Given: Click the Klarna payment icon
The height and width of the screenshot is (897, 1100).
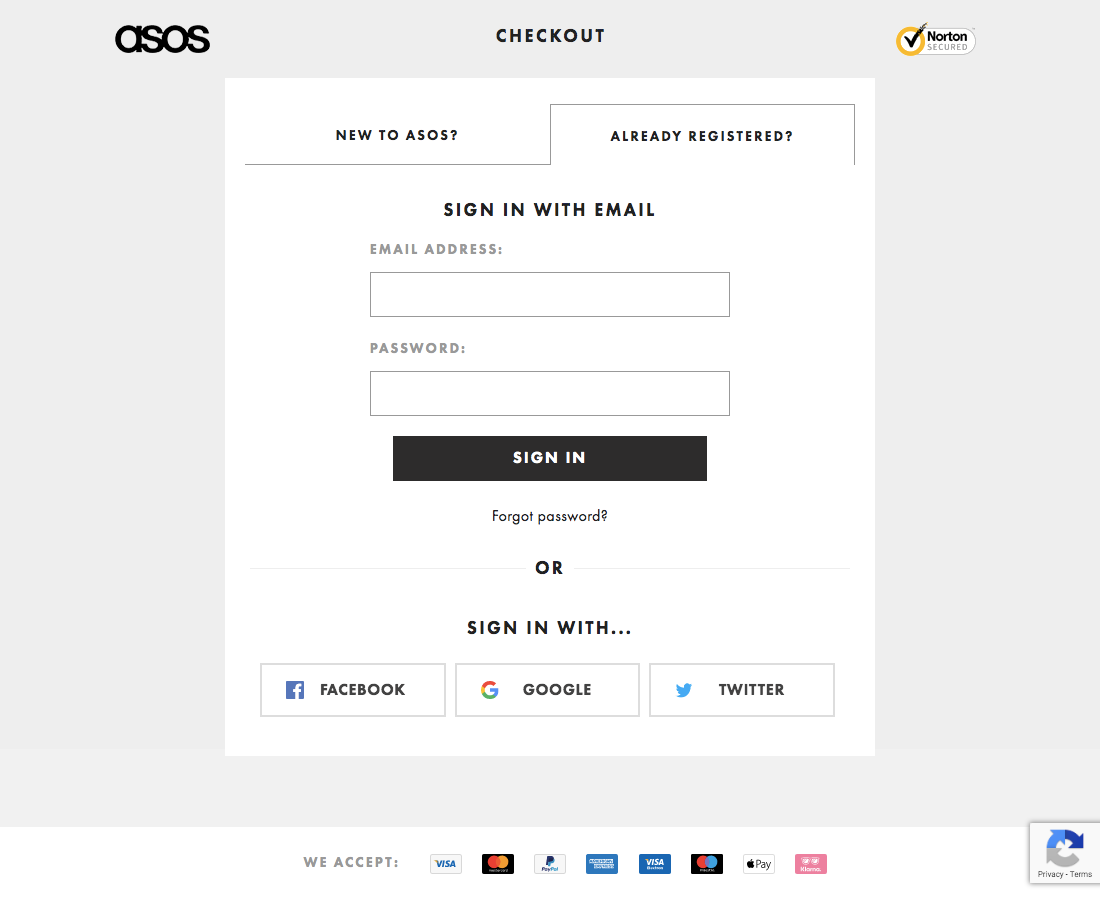Looking at the screenshot, I should point(810,863).
